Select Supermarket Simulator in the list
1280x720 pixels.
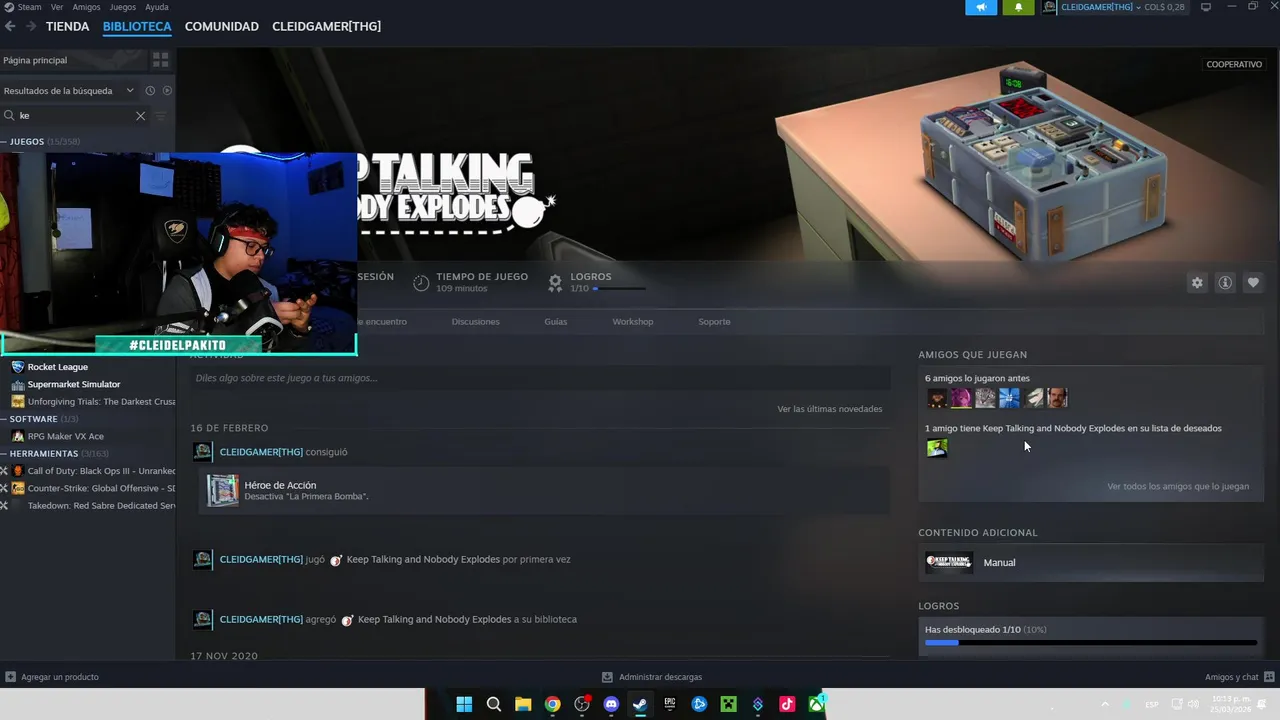73,384
